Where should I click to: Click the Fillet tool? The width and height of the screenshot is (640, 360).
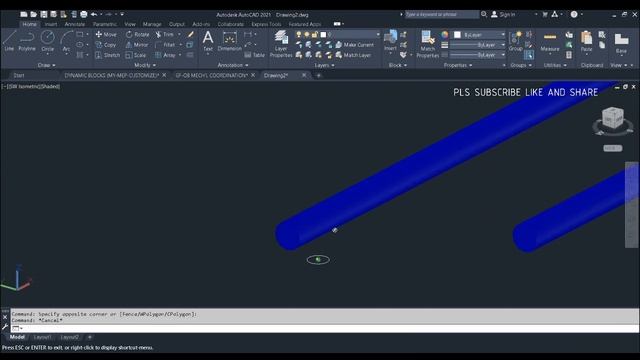(165, 45)
